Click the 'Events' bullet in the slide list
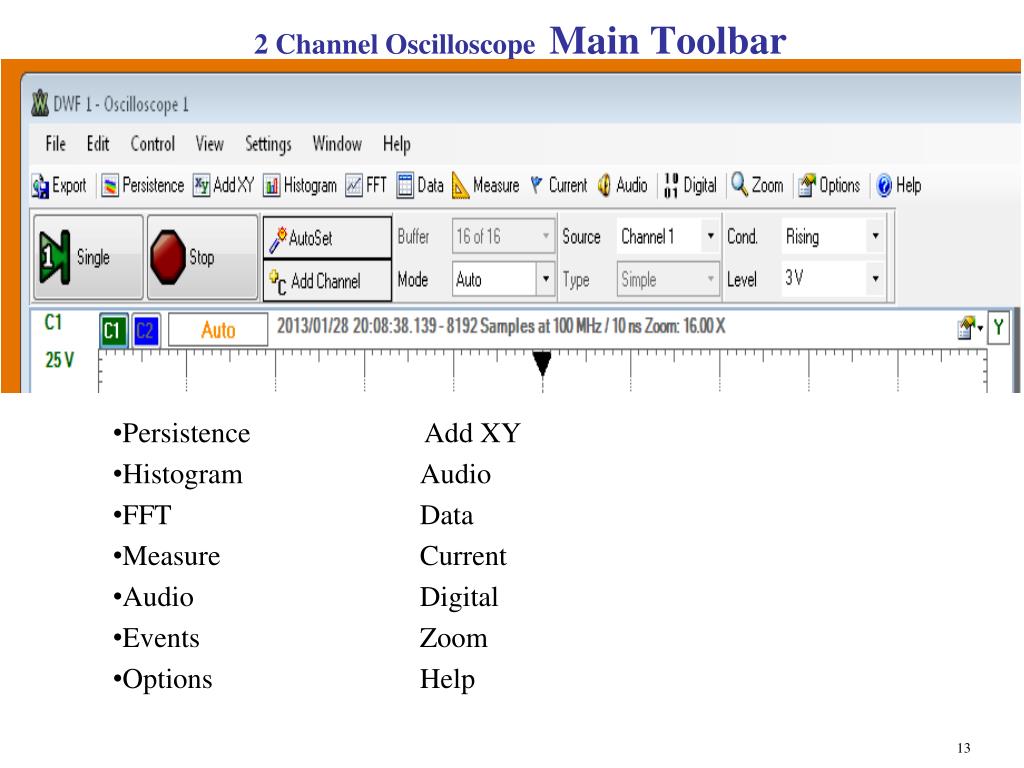Viewport: 1024px width, 768px height. [156, 638]
